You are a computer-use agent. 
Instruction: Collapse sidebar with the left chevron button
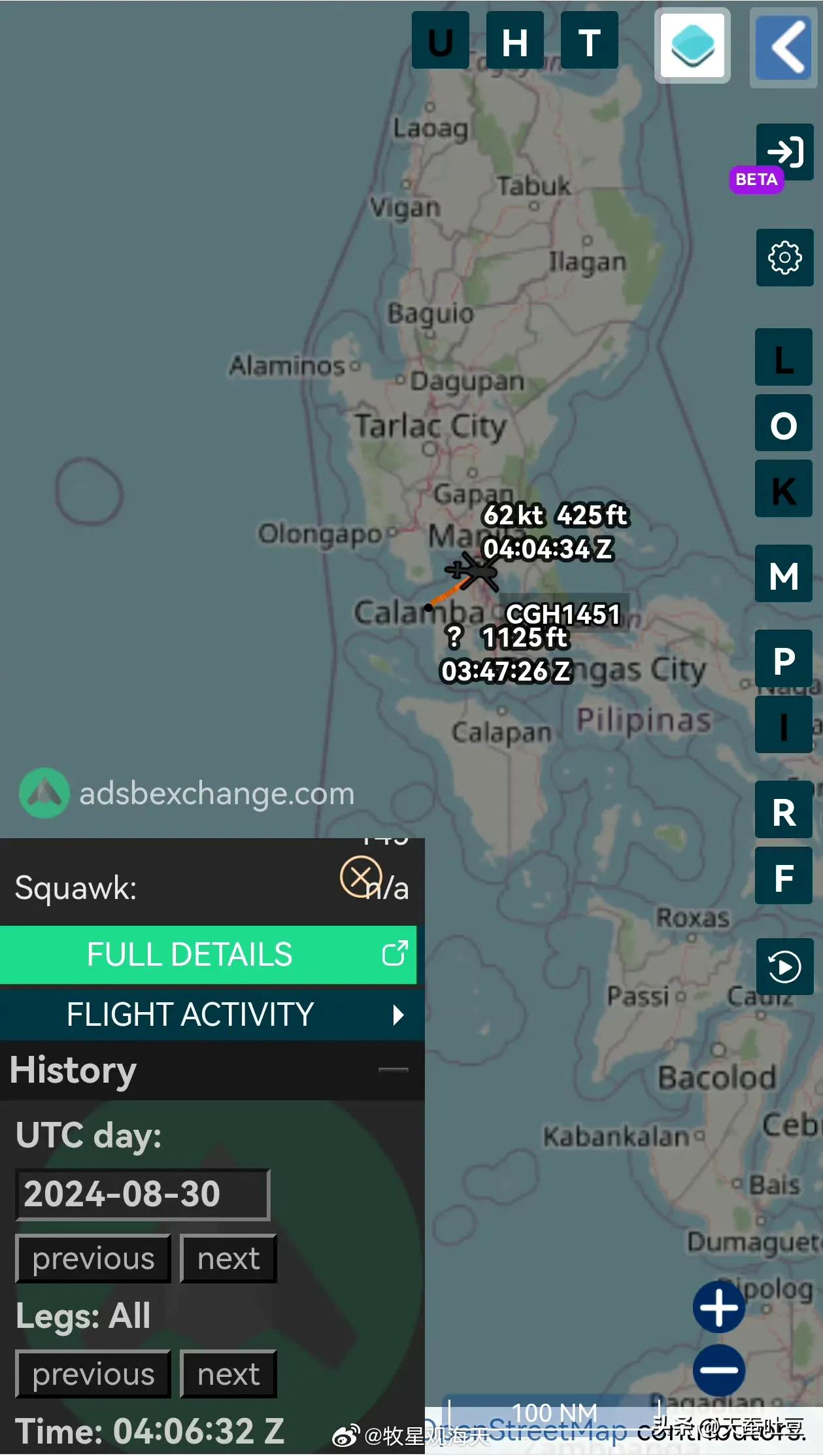(x=783, y=47)
